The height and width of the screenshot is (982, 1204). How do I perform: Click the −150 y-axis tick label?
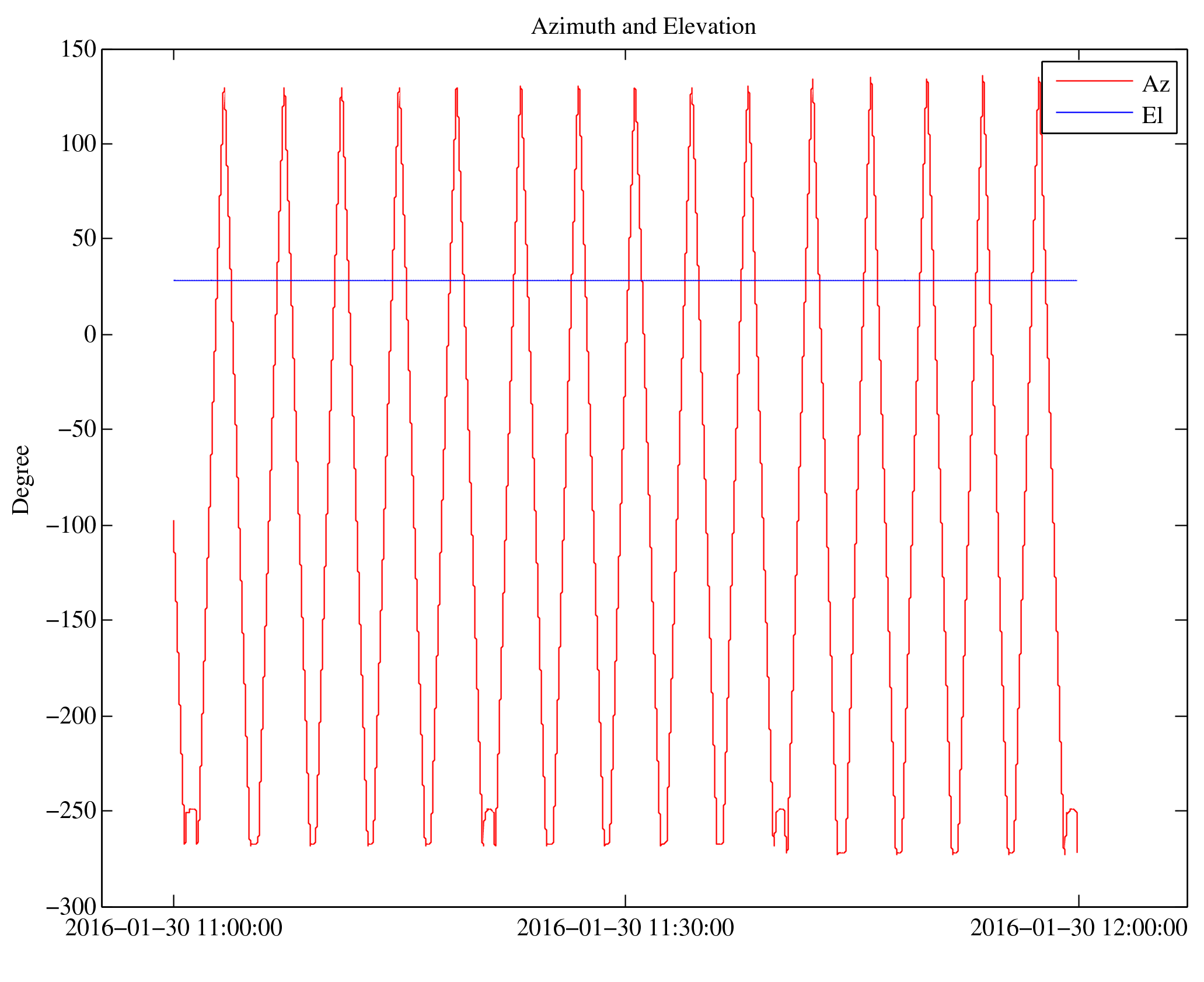71,620
